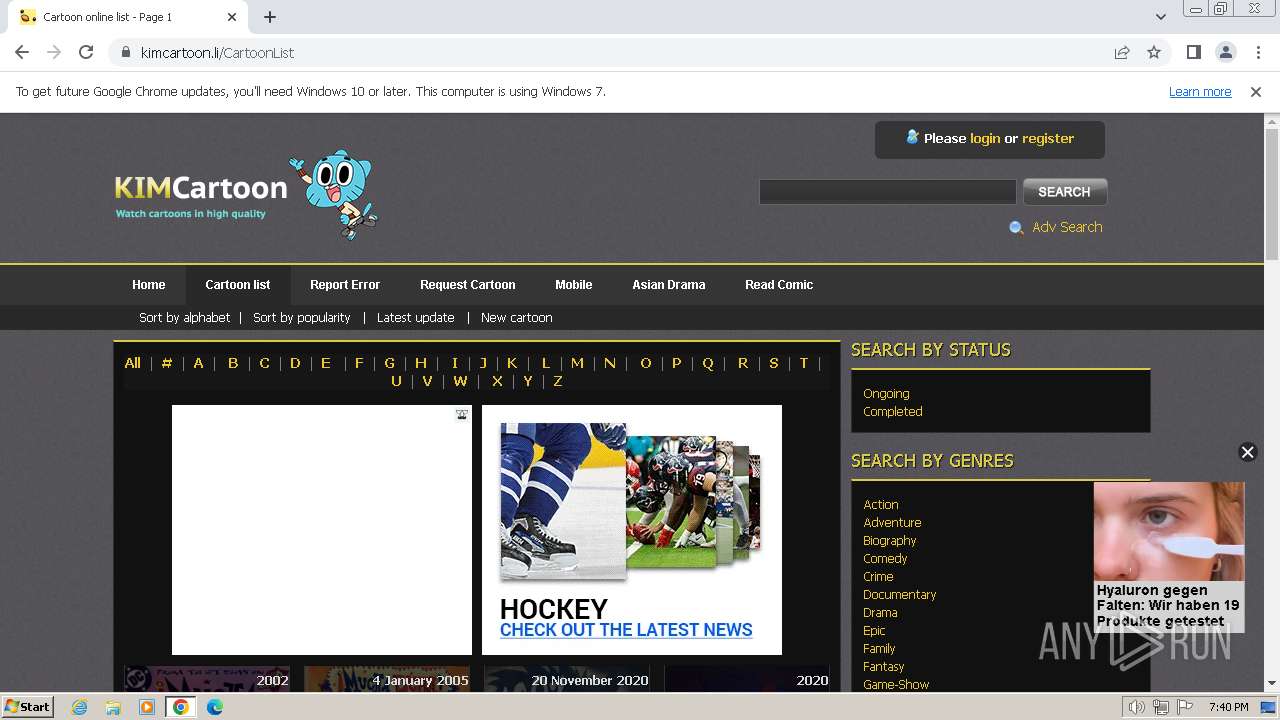Open the Request Cartoon menu item

coord(468,285)
